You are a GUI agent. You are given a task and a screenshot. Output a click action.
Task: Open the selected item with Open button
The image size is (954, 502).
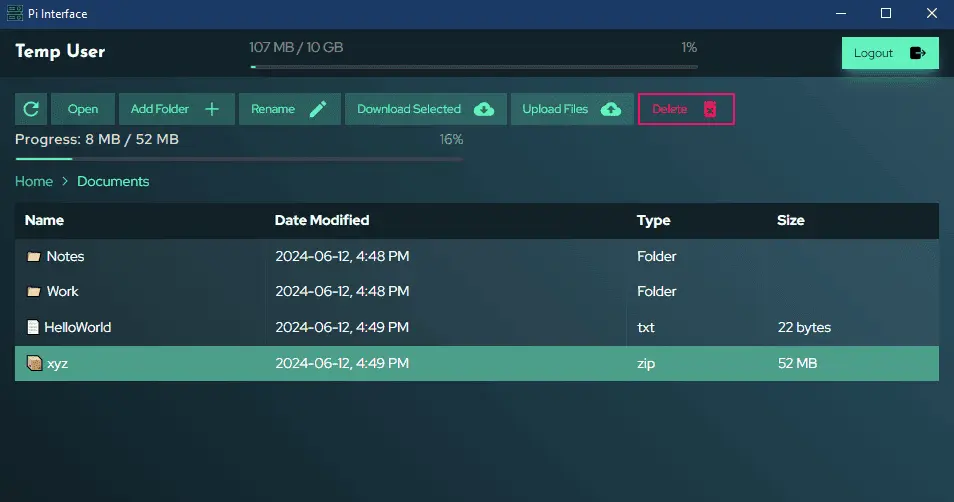coord(83,109)
